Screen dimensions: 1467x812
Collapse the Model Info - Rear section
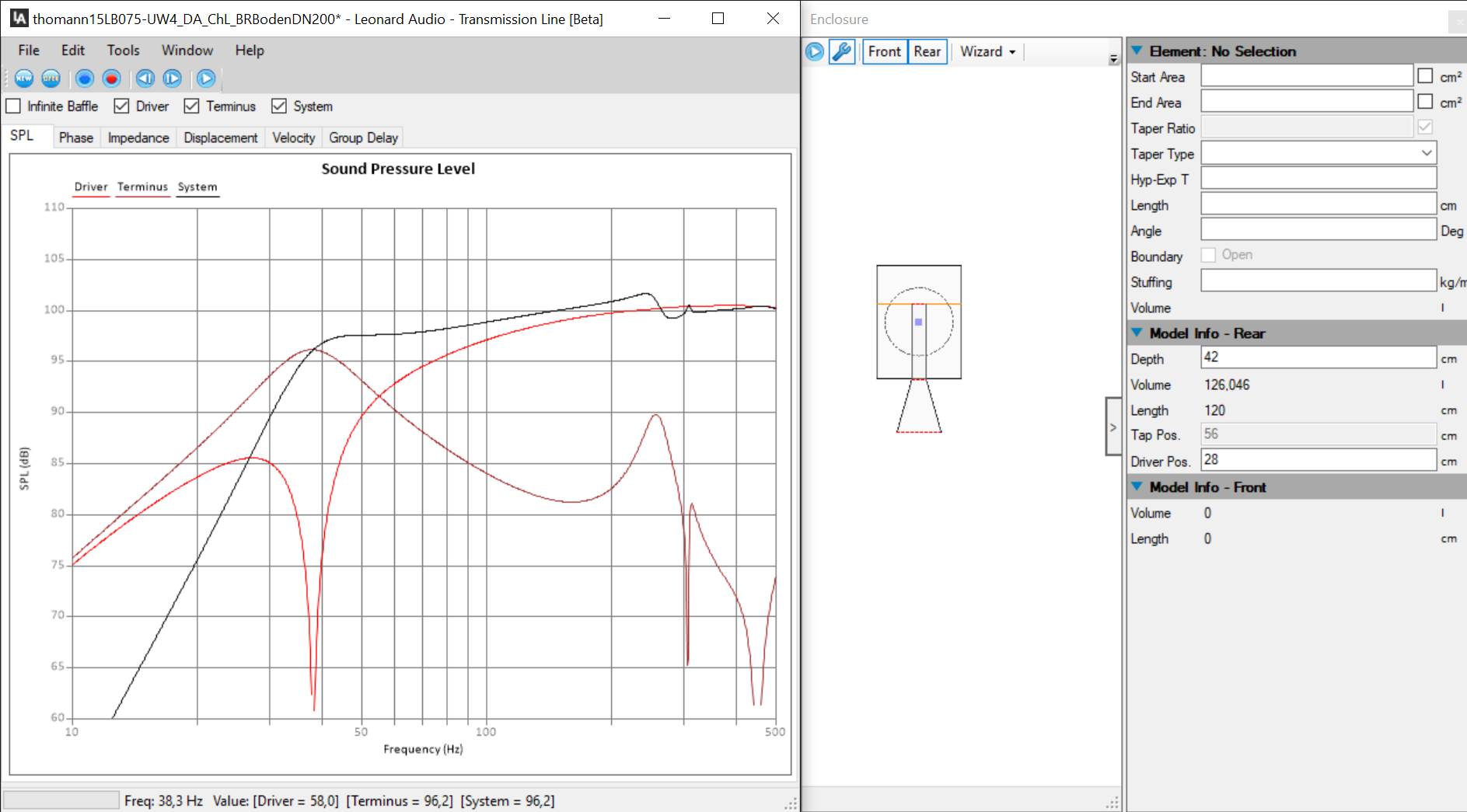[x=1137, y=333]
